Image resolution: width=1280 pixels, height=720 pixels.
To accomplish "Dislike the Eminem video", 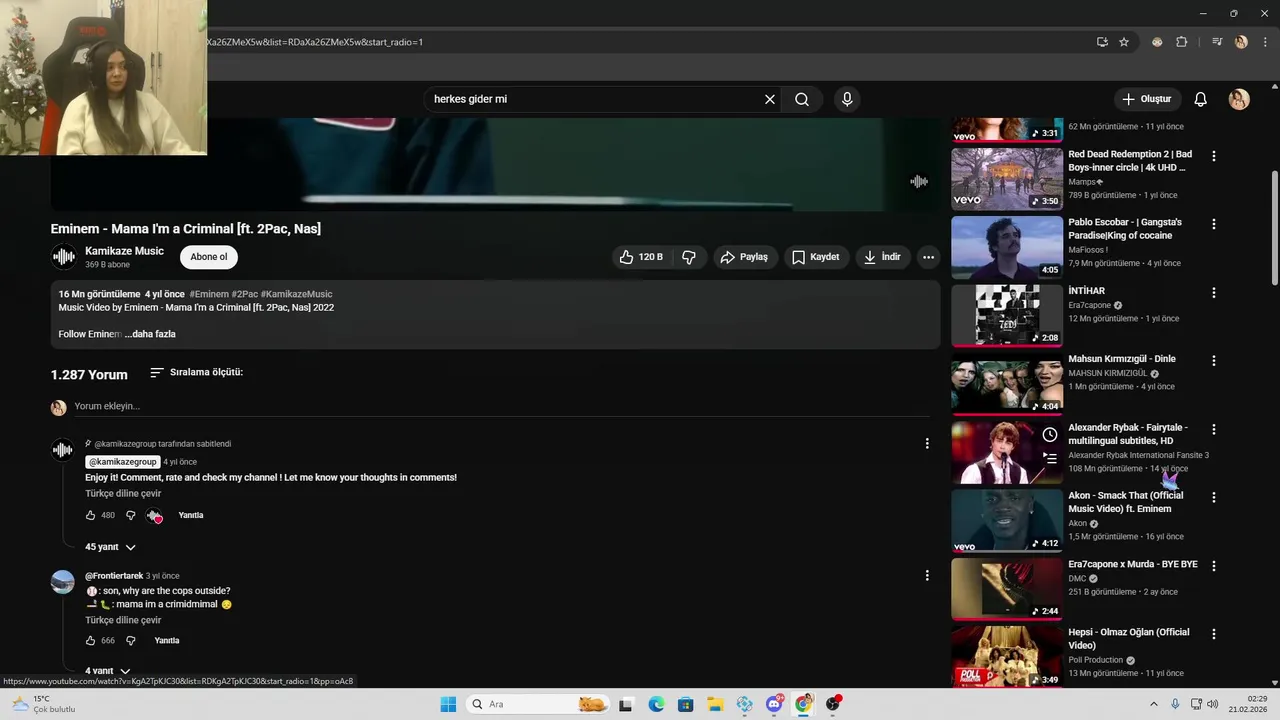I will click(689, 257).
